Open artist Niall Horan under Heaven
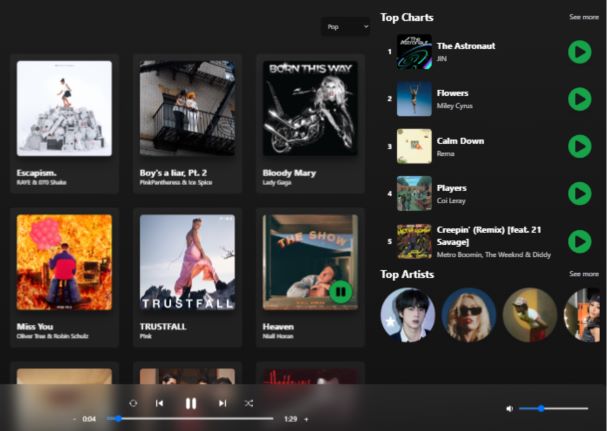 278,336
